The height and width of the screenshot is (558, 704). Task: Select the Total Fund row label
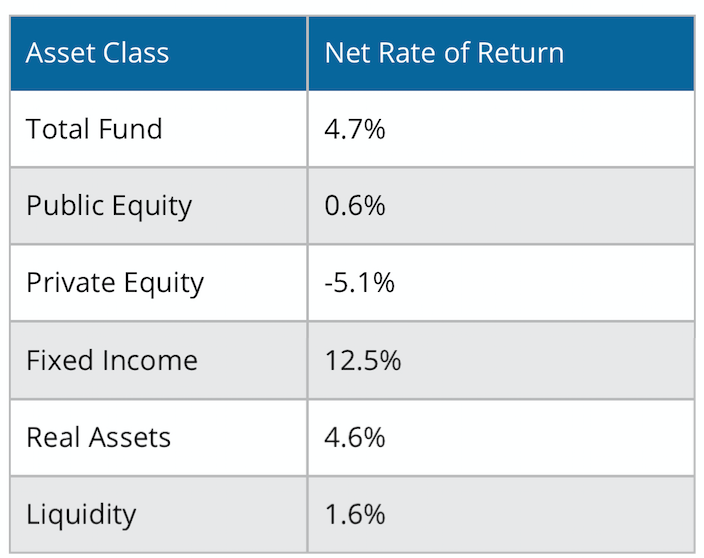click(94, 129)
